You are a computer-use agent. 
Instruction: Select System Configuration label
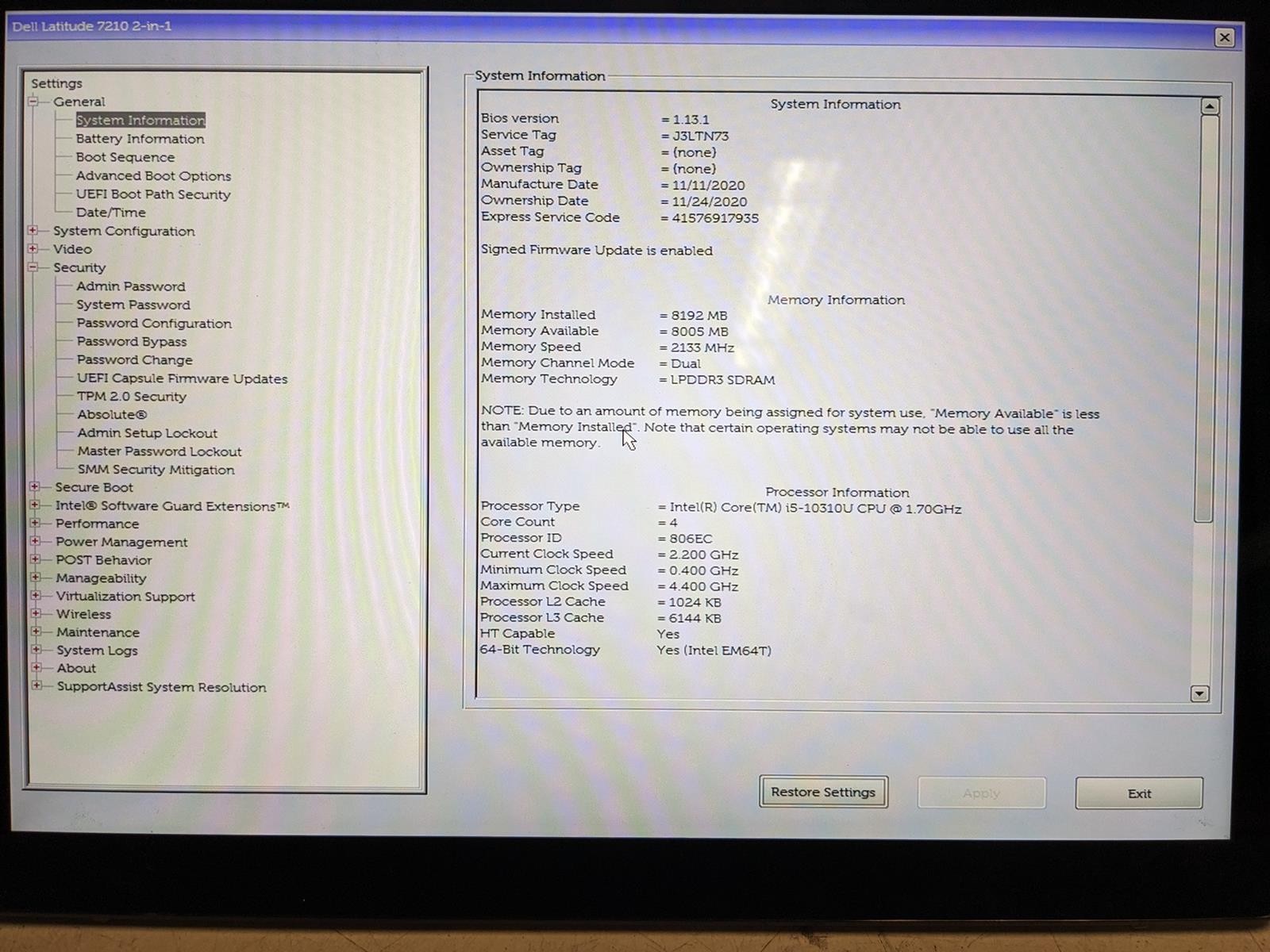click(x=124, y=231)
